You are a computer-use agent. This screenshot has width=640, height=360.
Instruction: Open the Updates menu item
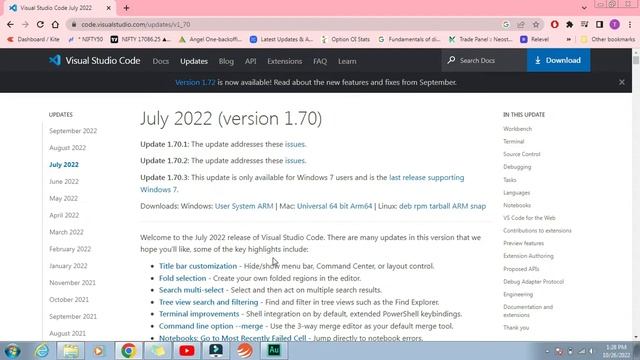[x=194, y=61]
